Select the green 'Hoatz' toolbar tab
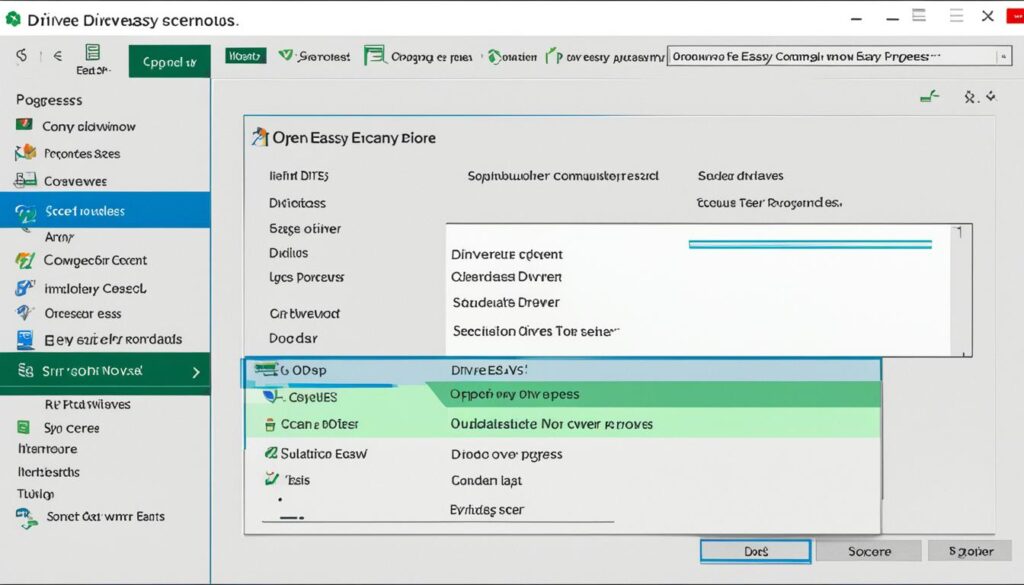This screenshot has height=585, width=1024. coord(246,56)
